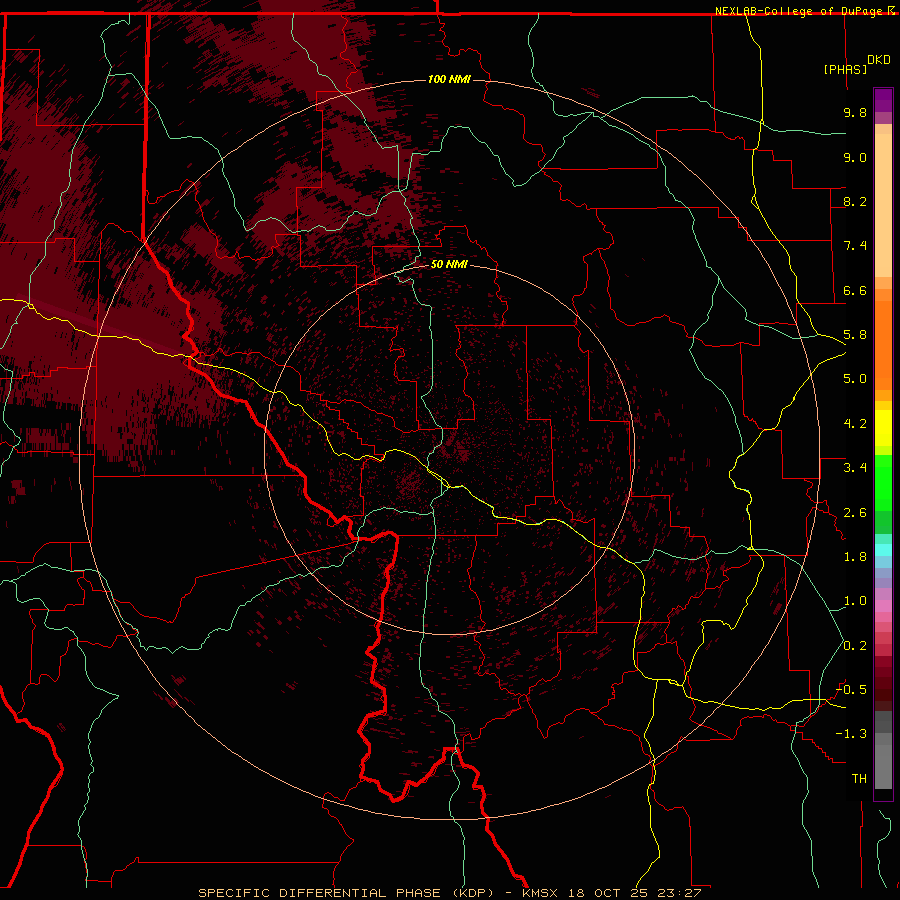
Task: Click the purple swatch at color bar top
Action: (883, 100)
